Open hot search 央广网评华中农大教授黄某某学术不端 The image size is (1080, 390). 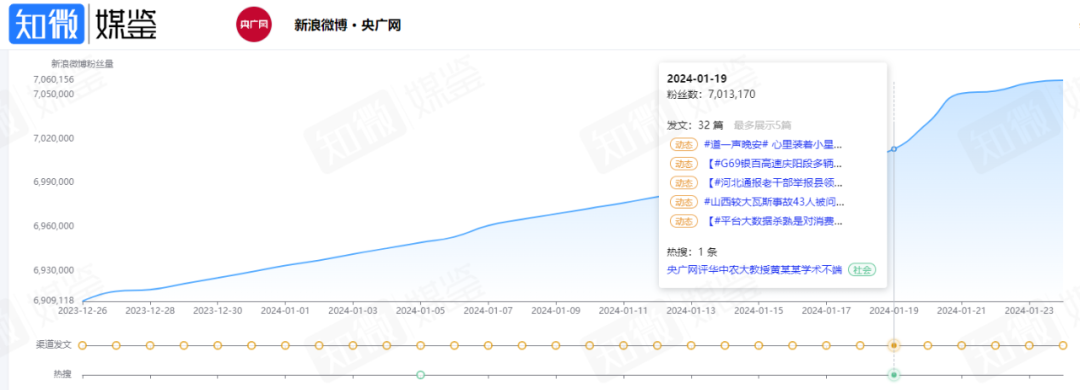tap(754, 270)
